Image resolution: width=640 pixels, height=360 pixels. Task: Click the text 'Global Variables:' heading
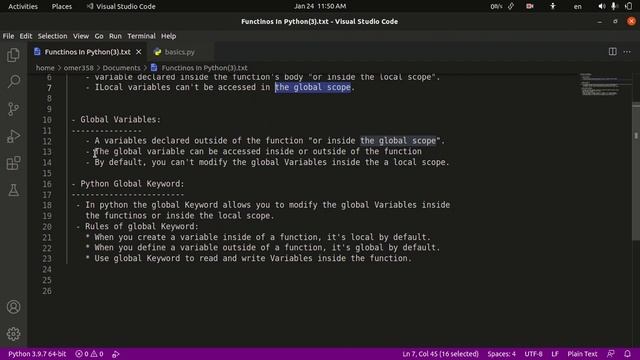(x=120, y=120)
